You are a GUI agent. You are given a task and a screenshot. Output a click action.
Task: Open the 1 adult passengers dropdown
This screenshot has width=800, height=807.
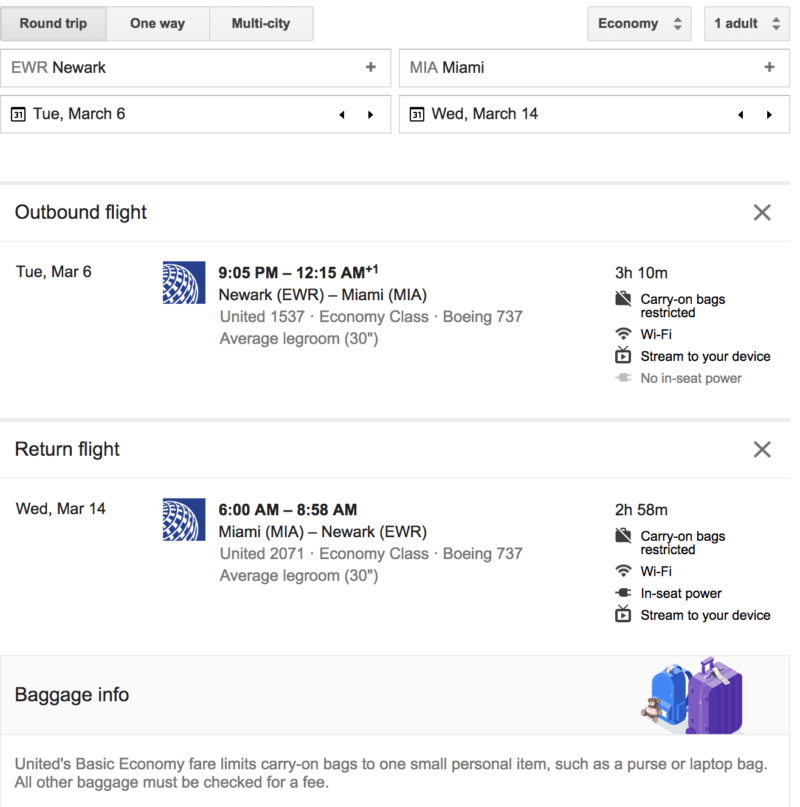pos(746,23)
